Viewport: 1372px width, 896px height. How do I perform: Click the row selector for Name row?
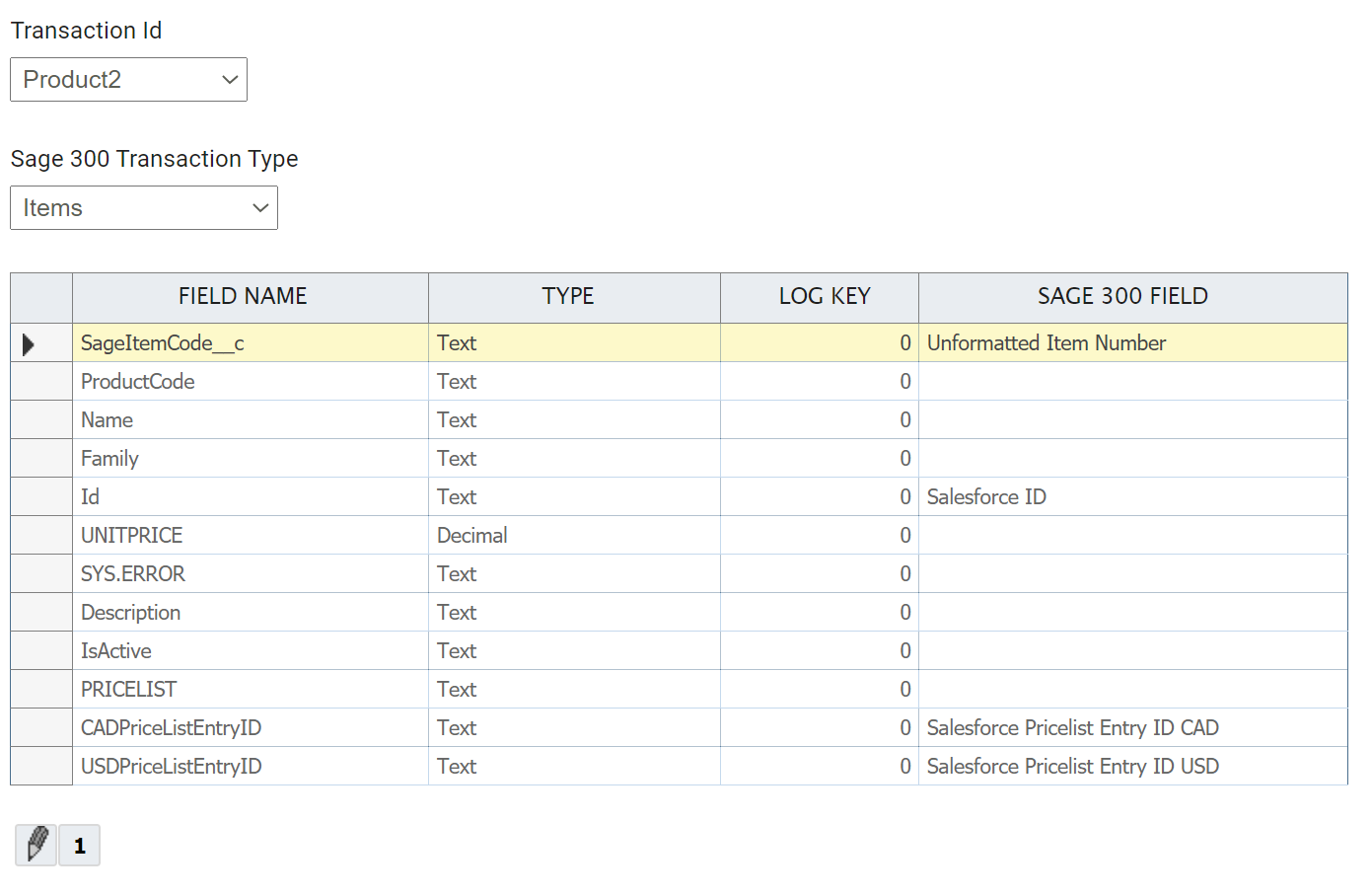(41, 420)
